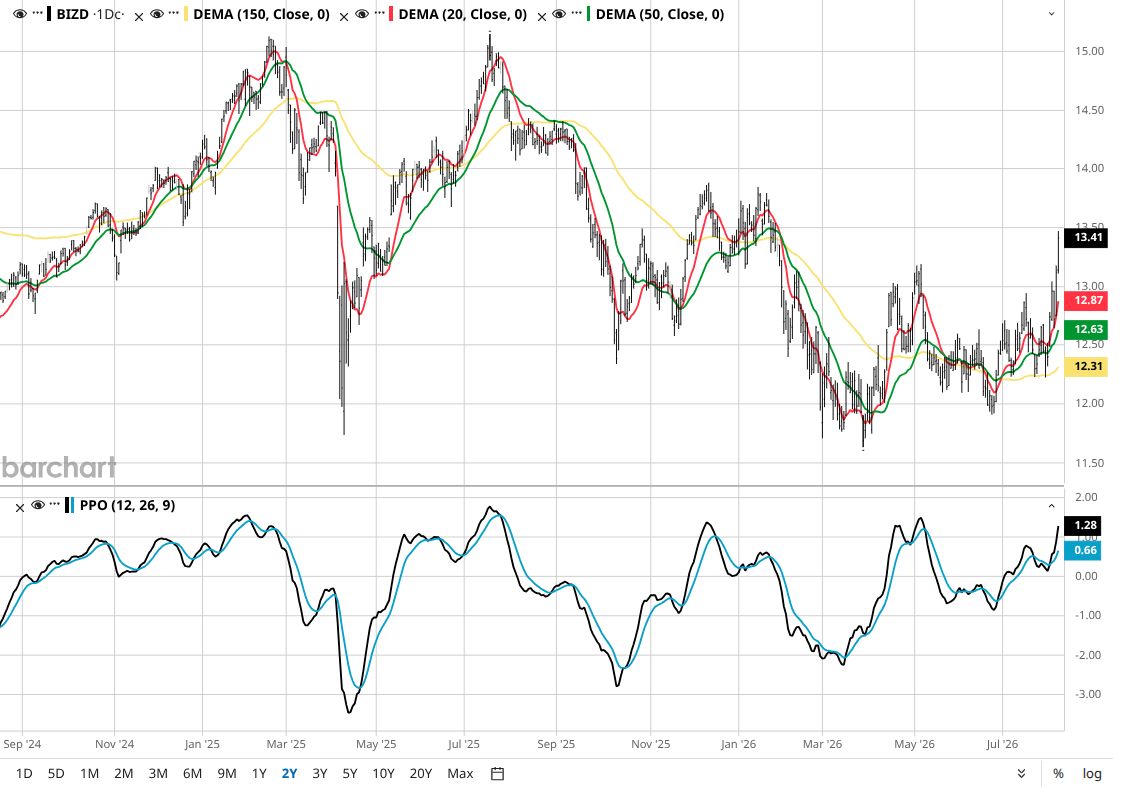The width and height of the screenshot is (1133, 787).
Task: Click the blue 0.66 PPO signal tag
Action: 1083,551
